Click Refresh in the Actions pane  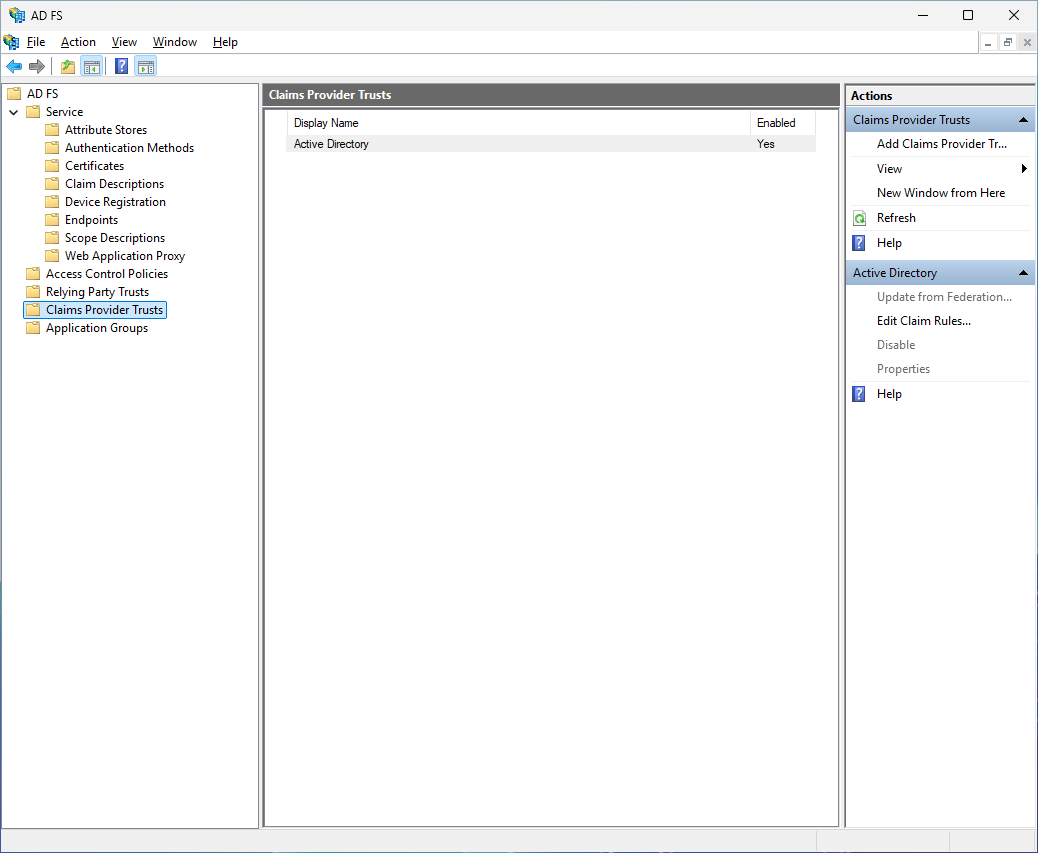(x=896, y=218)
